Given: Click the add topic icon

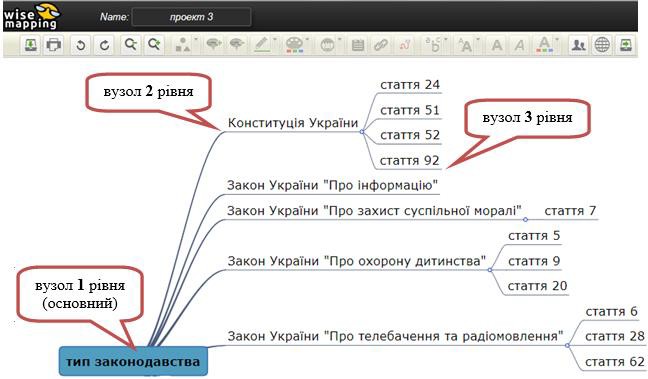Looking at the screenshot, I should pos(213,45).
